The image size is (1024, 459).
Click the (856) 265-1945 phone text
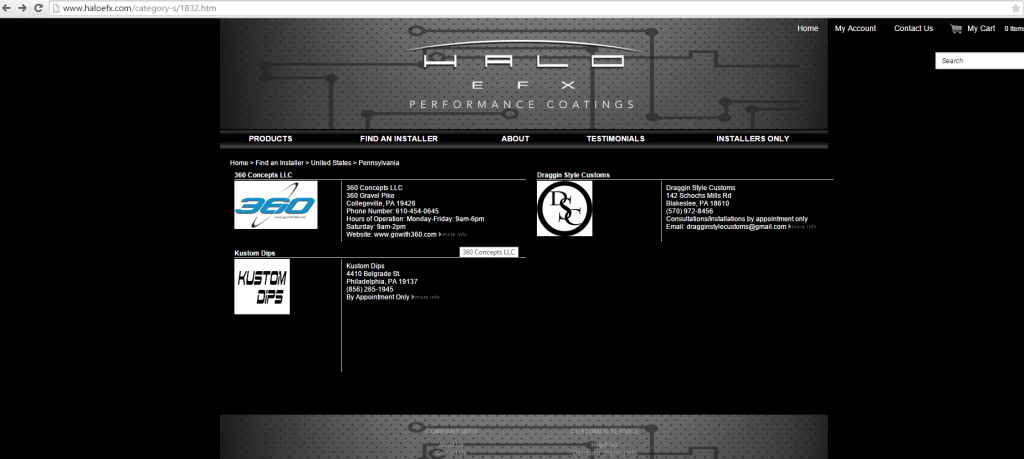(x=370, y=289)
